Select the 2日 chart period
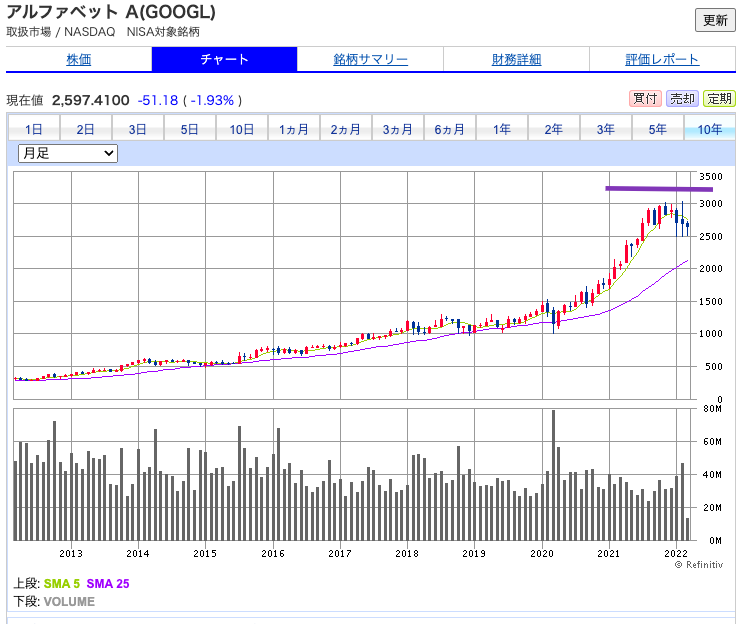Viewport: 742px width, 624px height. (x=86, y=129)
